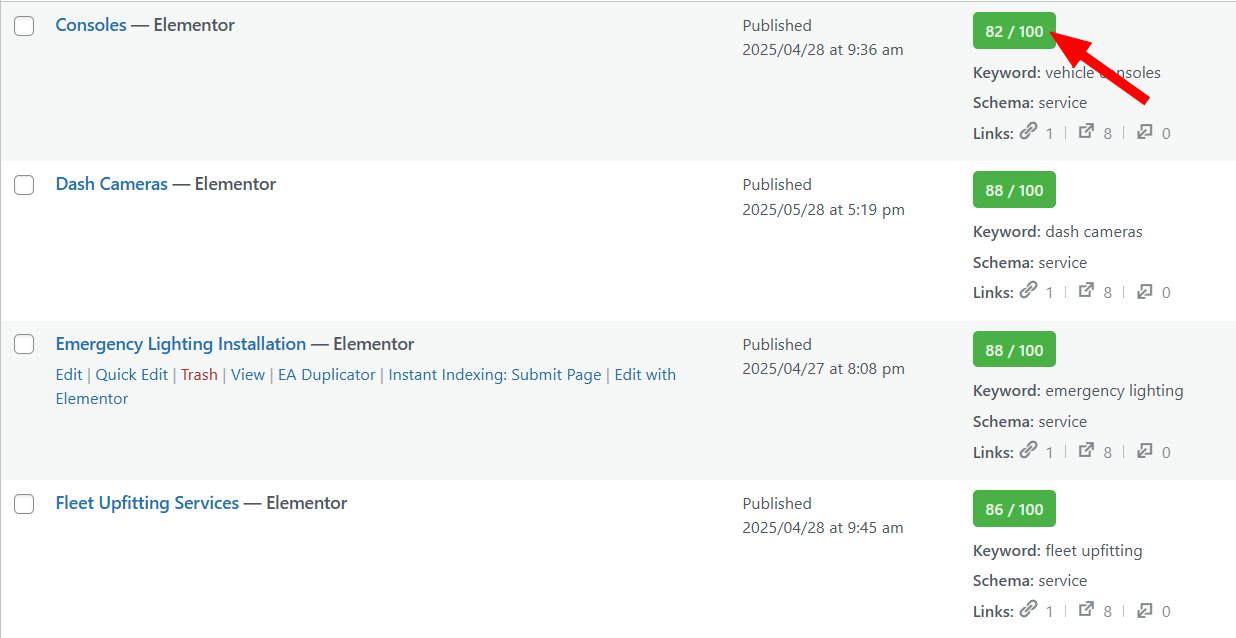Click the 86 / 100 SEO score badge

1014,509
